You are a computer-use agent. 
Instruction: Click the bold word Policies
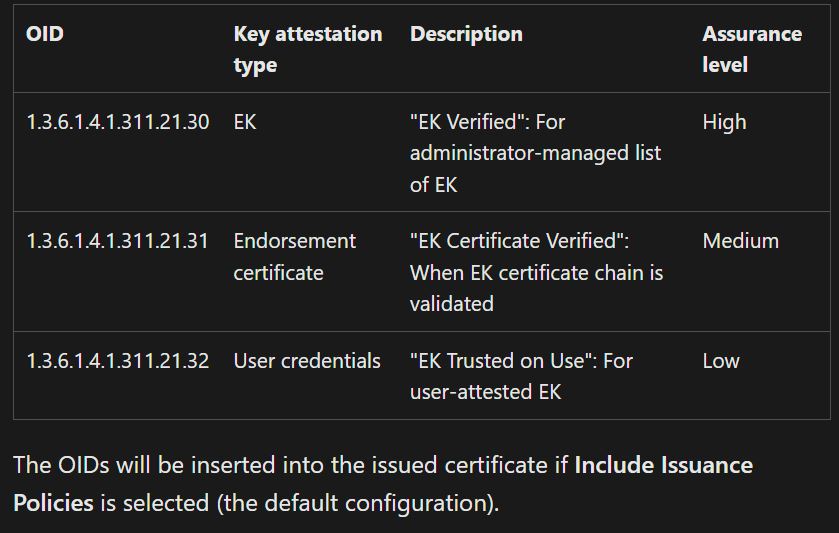(x=53, y=503)
